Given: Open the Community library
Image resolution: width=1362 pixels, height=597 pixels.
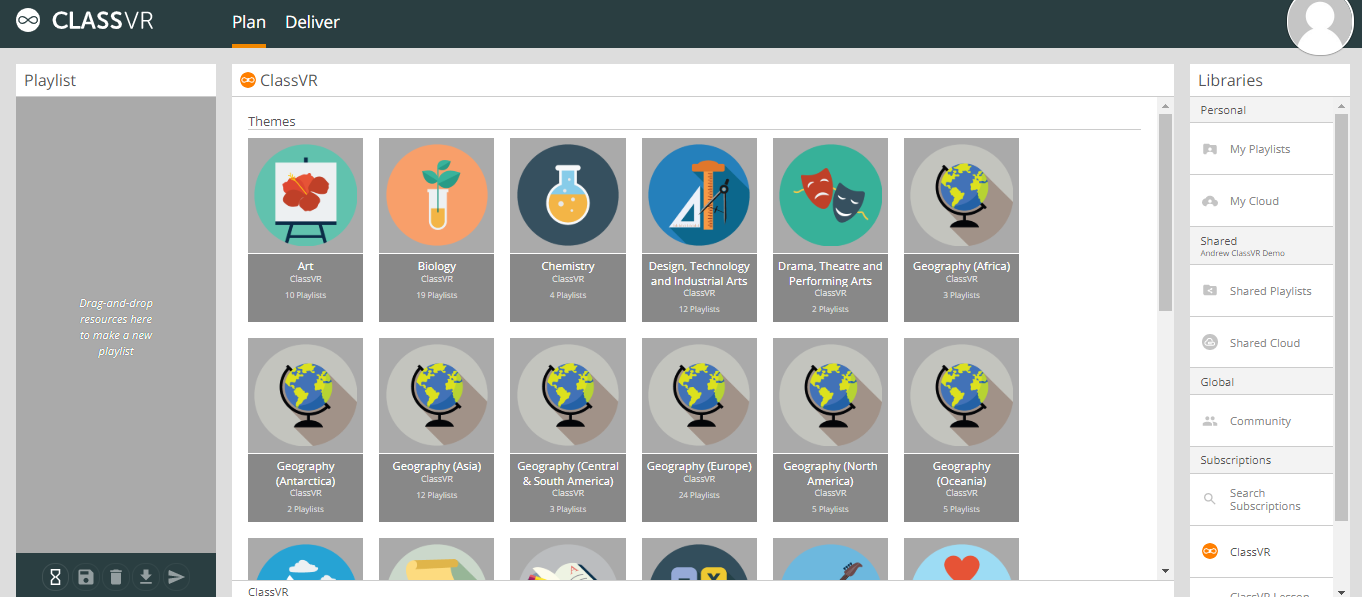Looking at the screenshot, I should tap(1262, 421).
